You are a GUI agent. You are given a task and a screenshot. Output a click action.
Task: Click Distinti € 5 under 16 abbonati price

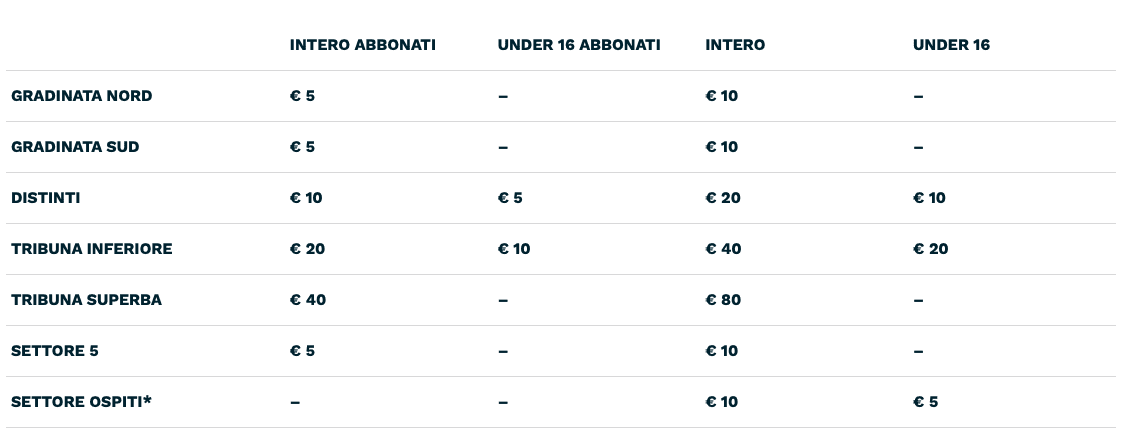tap(510, 198)
